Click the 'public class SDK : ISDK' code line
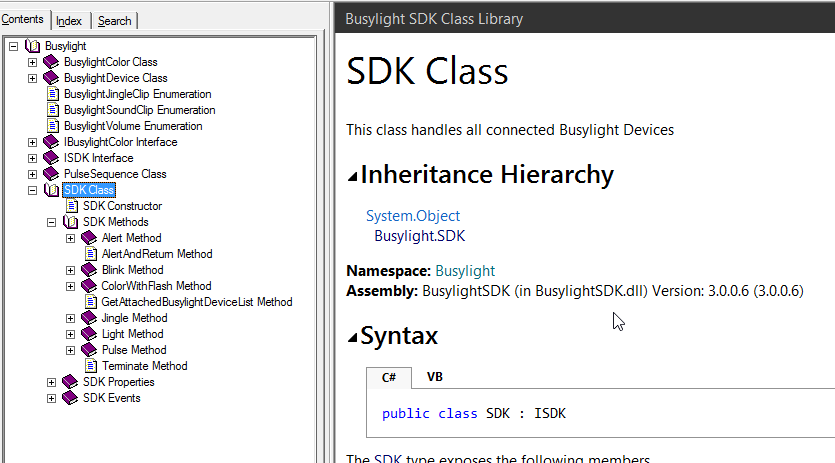Viewport: 835px width, 463px height. (x=473, y=413)
